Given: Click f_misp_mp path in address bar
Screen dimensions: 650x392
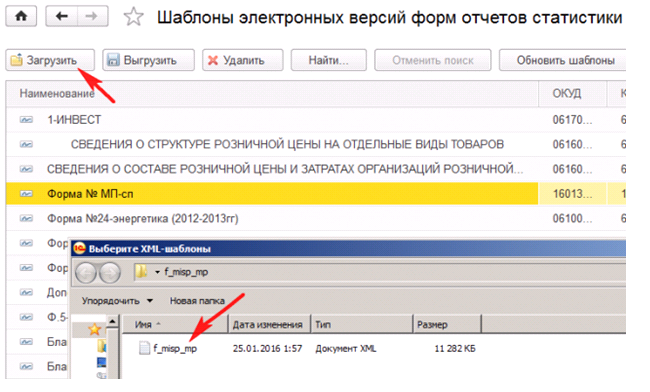Looking at the screenshot, I should [186, 272].
